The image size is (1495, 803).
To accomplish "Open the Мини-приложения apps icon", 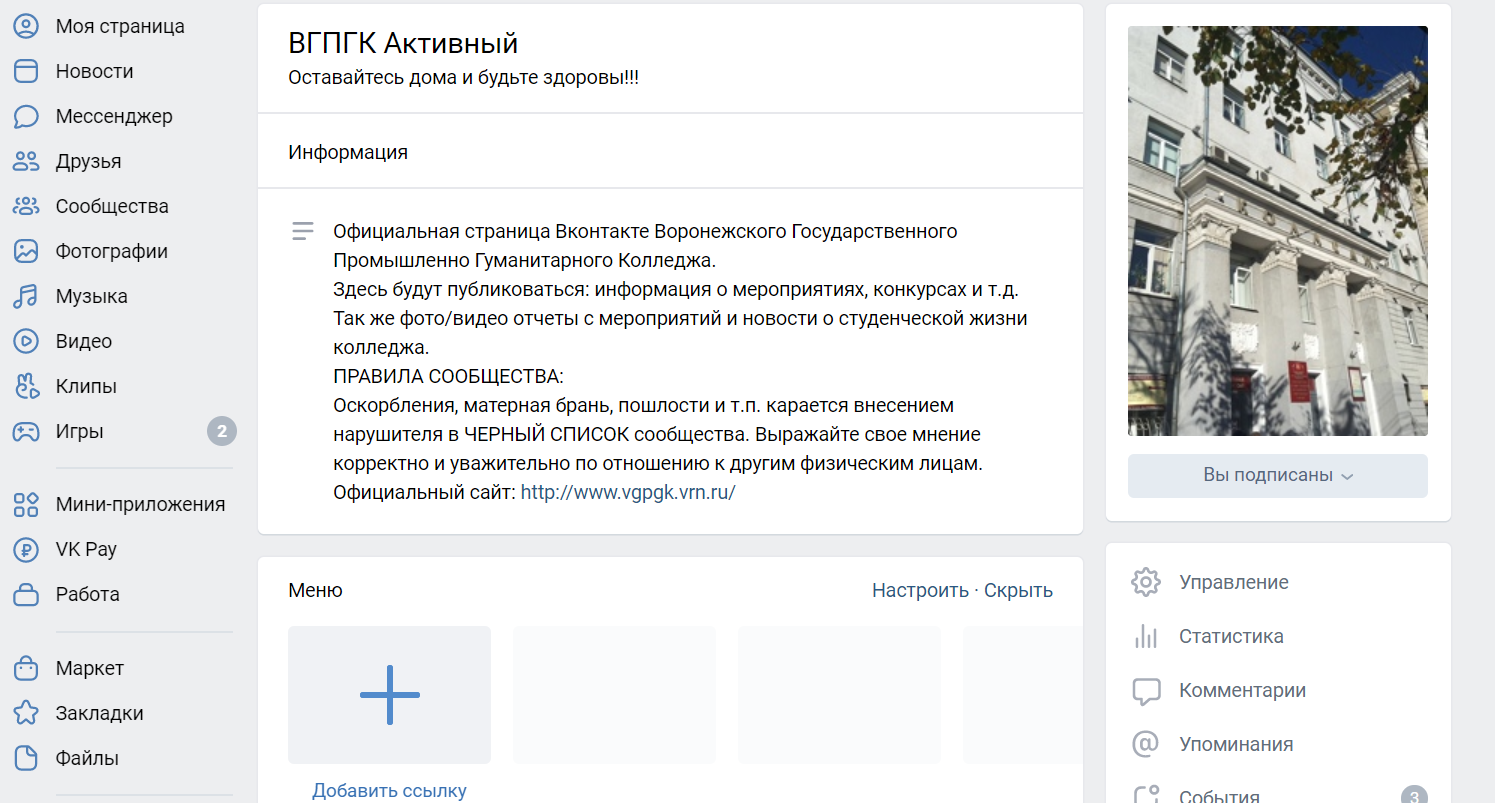I will pyautogui.click(x=26, y=504).
